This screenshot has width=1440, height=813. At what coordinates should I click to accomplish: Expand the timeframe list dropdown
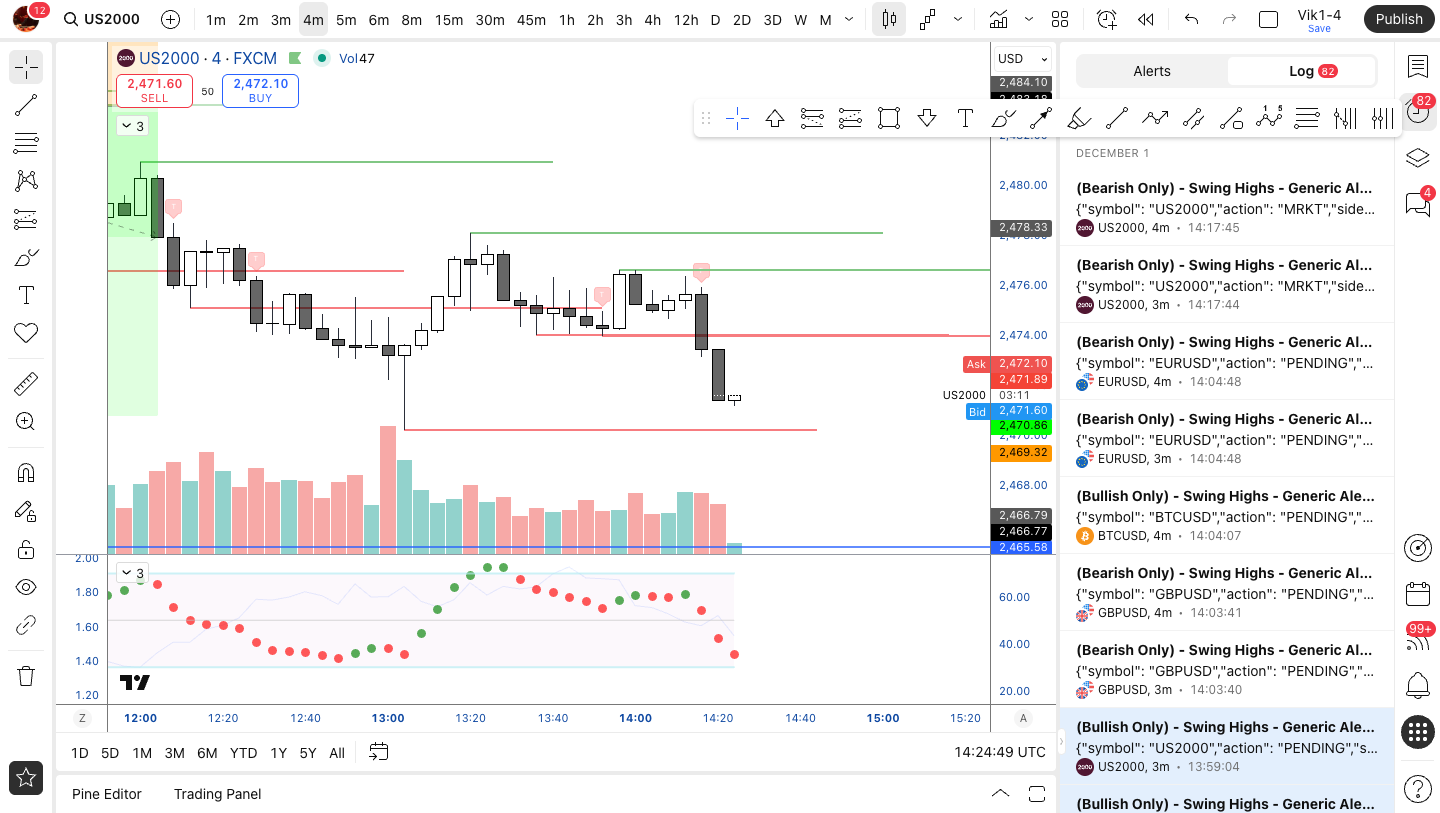849,19
